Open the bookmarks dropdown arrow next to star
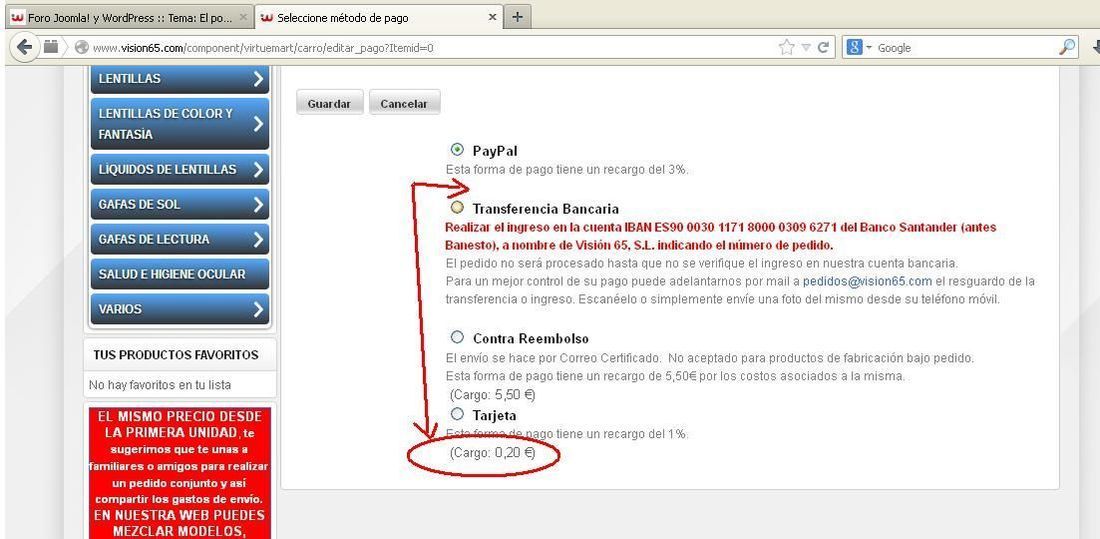This screenshot has width=1100, height=539. coord(806,48)
